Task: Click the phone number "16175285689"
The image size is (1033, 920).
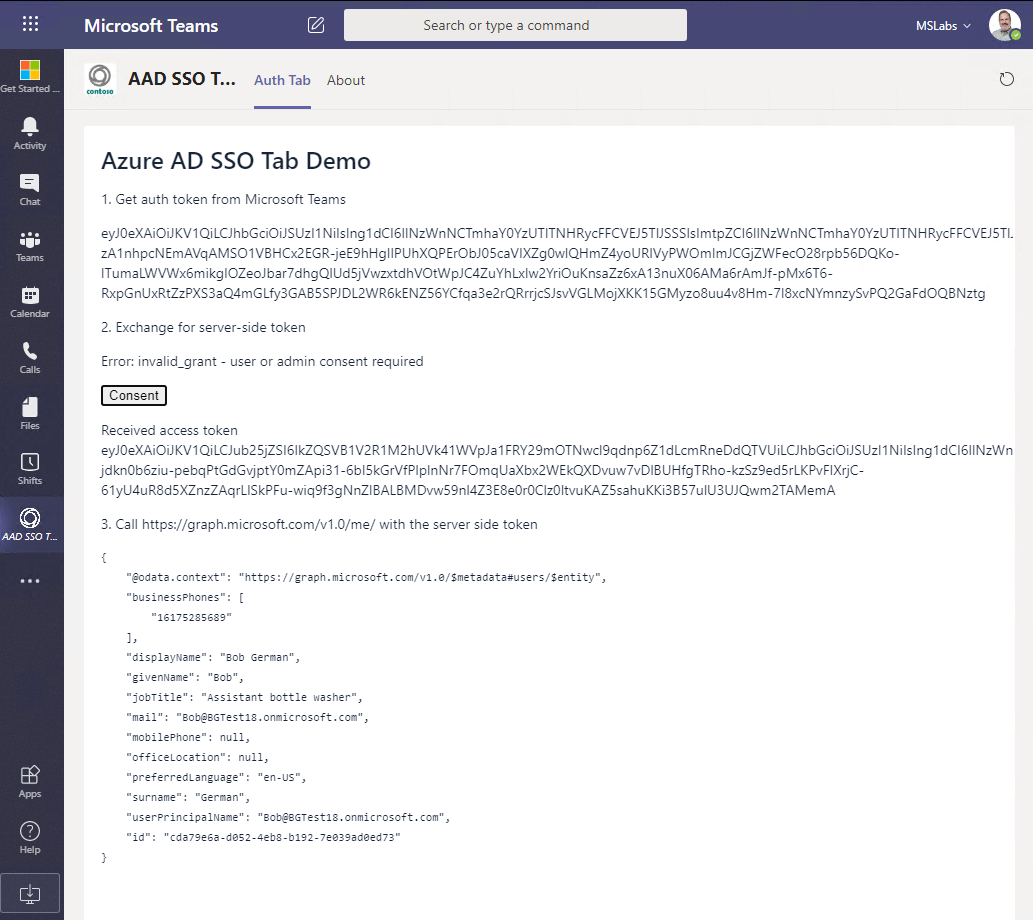Action: [x=192, y=618]
